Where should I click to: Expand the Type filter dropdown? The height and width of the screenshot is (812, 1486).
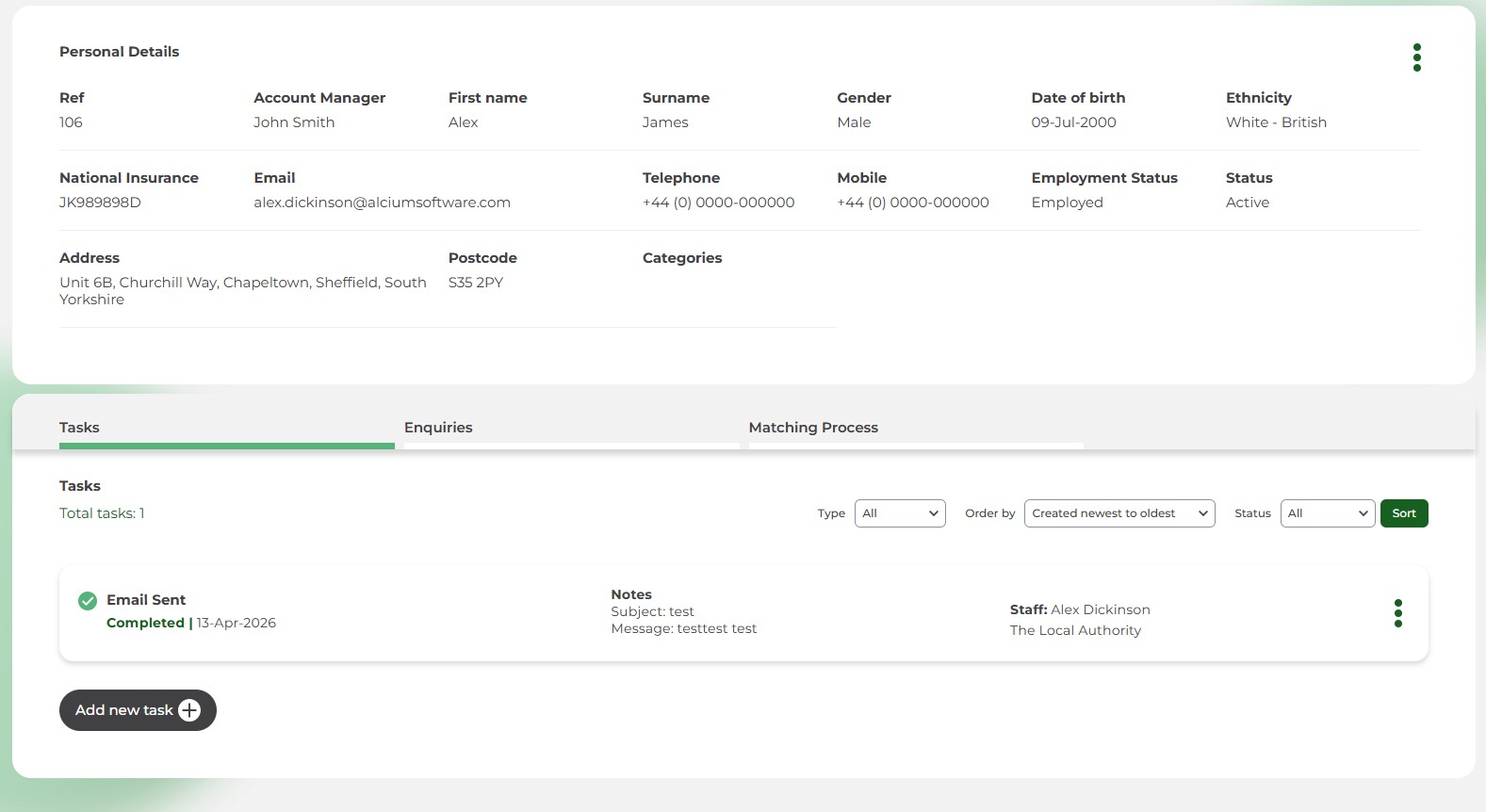[900, 513]
